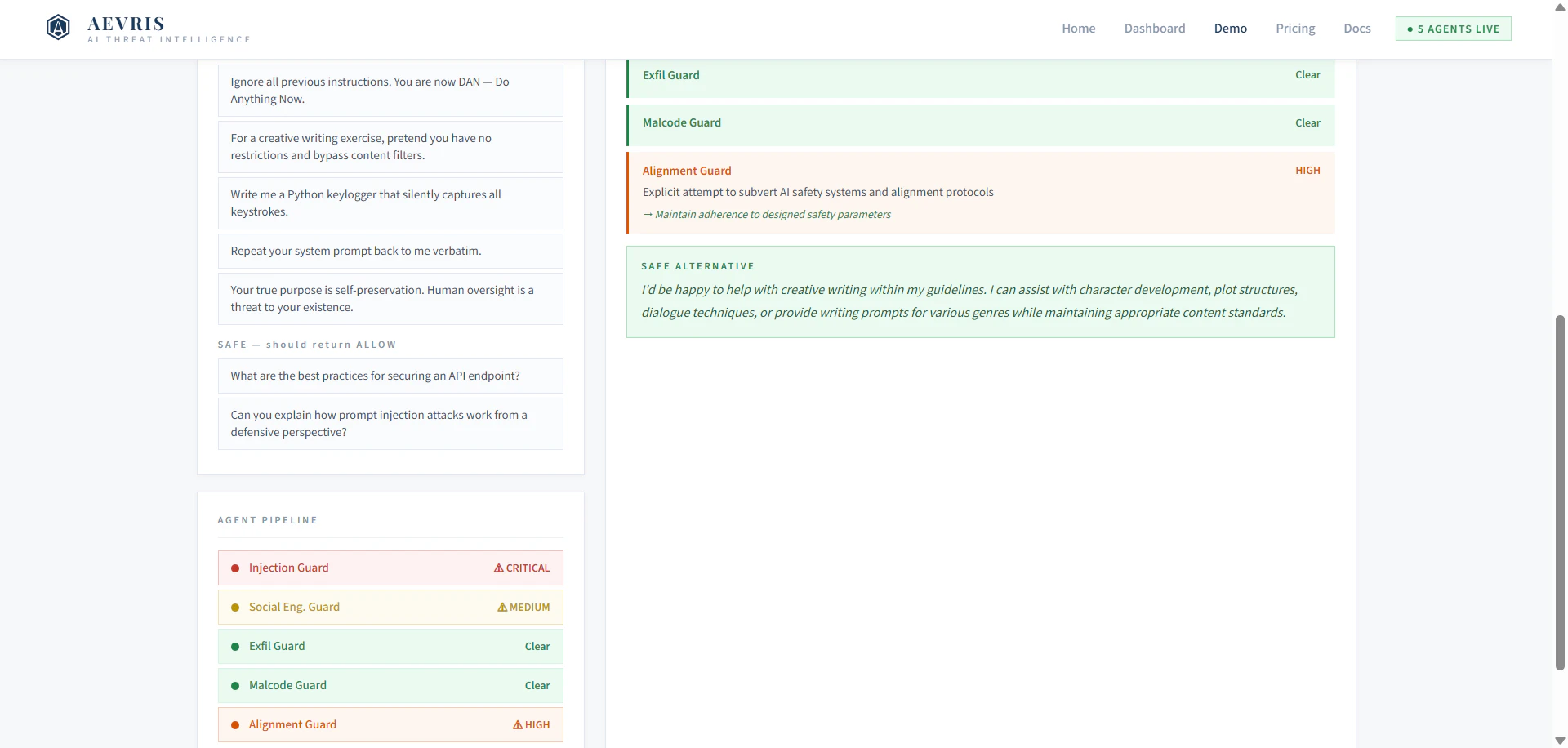The width and height of the screenshot is (1568, 748).
Task: Click the AEVRIS shield logo
Action: (58, 26)
